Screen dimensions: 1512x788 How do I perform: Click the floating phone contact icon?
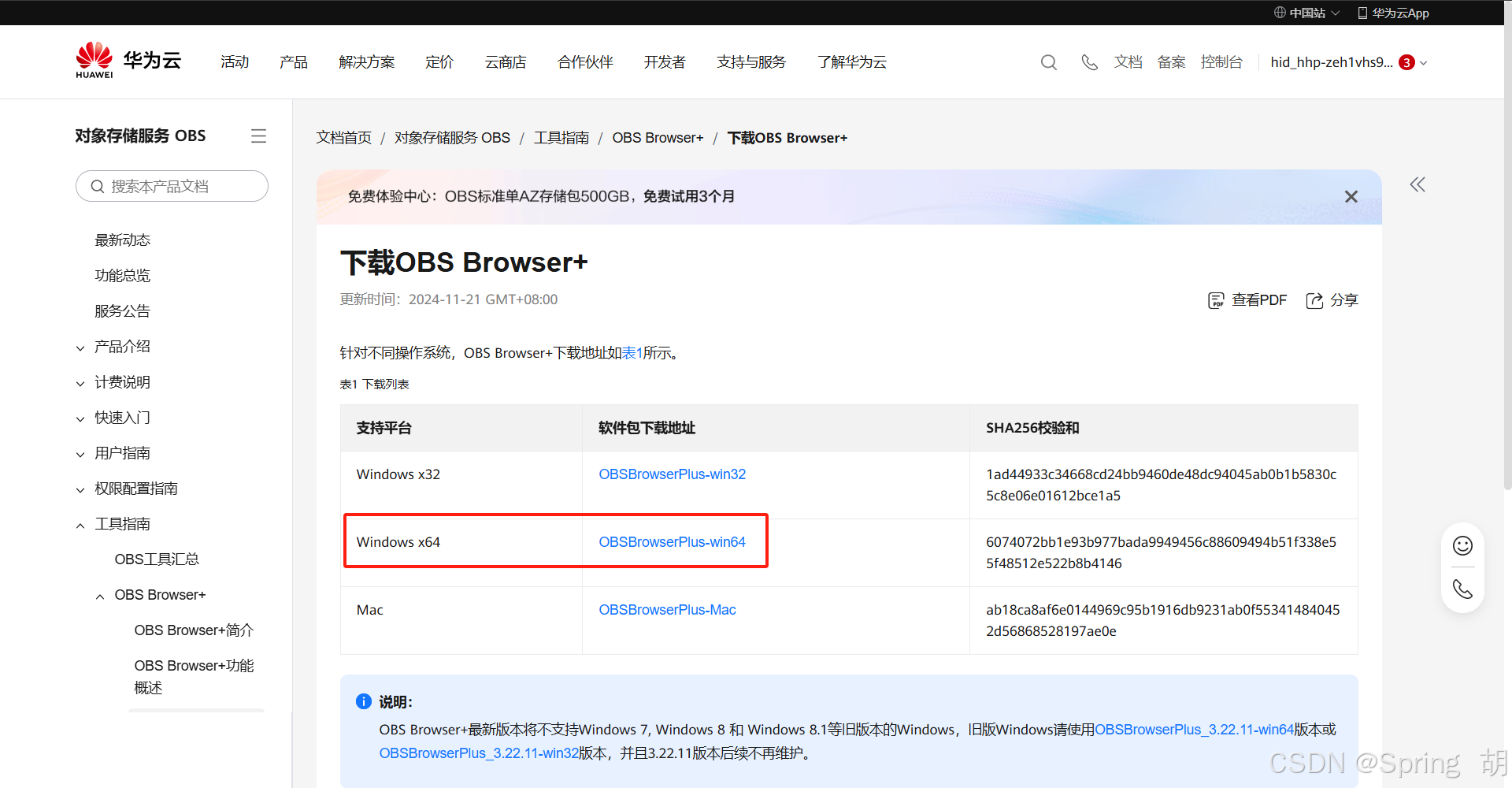click(x=1462, y=589)
